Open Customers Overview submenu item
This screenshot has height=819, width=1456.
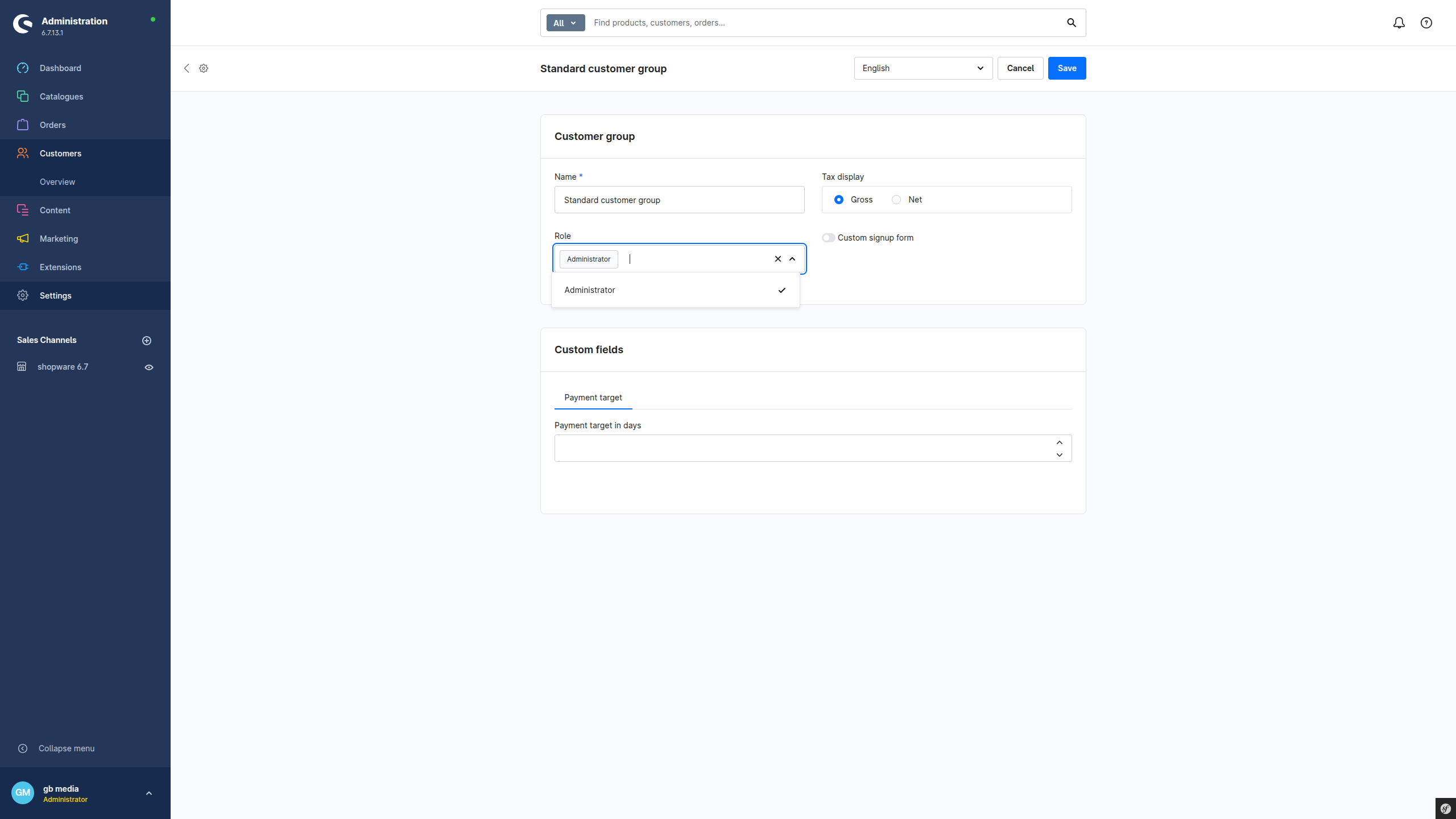(x=57, y=182)
